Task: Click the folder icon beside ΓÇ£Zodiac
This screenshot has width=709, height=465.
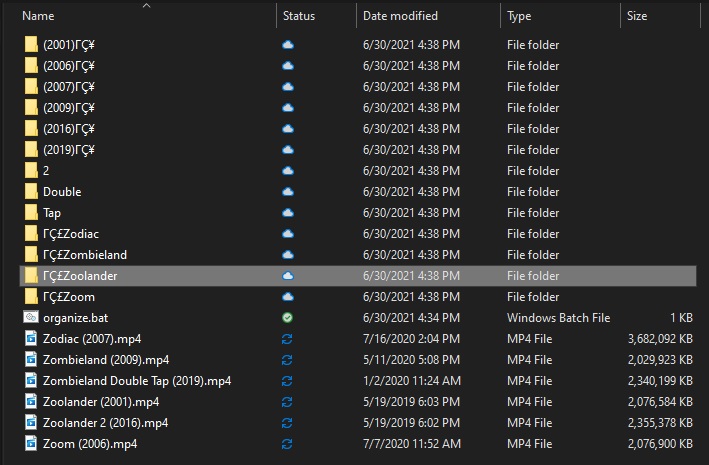Action: (x=31, y=234)
